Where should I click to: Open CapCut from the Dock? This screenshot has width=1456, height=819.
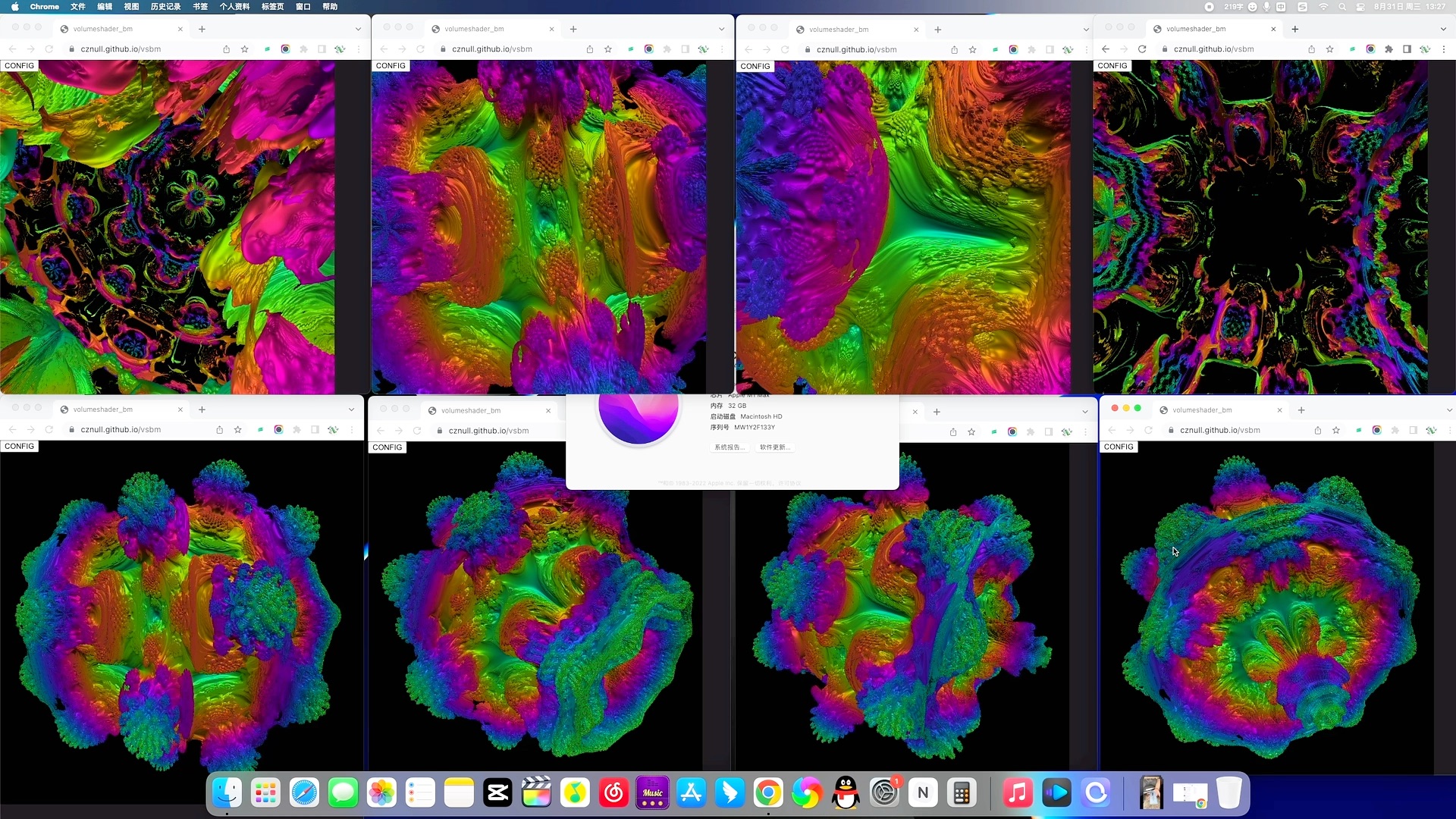[498, 792]
